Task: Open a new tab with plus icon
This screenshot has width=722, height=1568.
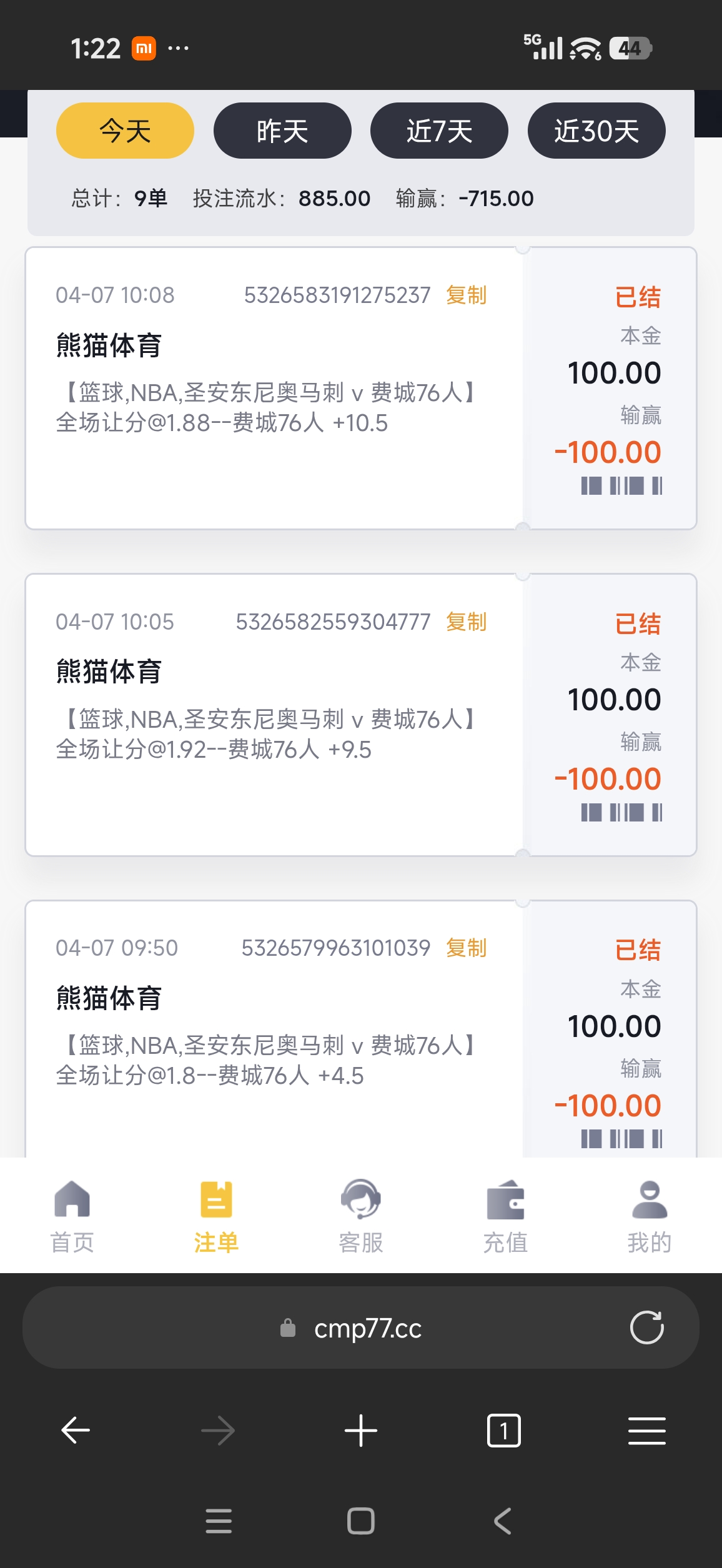Action: 360,1431
